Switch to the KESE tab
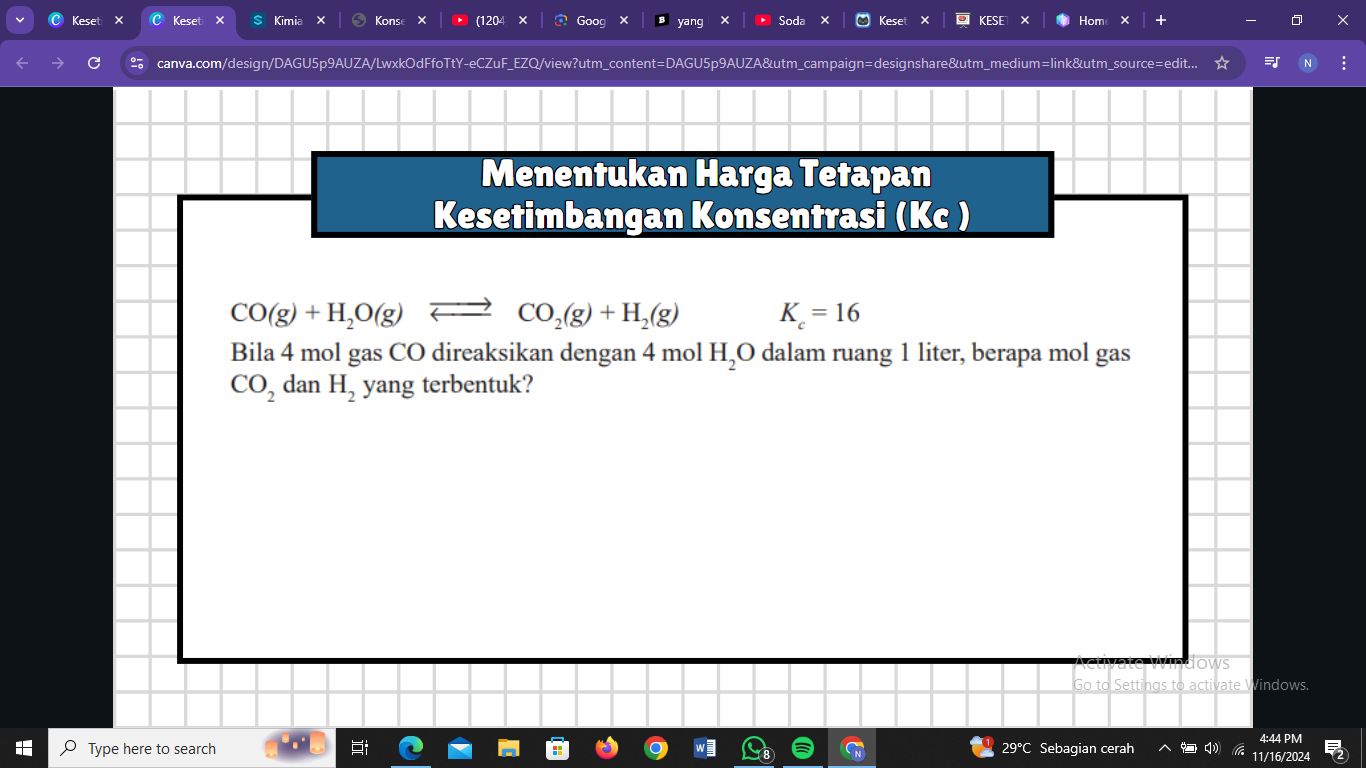 point(995,20)
